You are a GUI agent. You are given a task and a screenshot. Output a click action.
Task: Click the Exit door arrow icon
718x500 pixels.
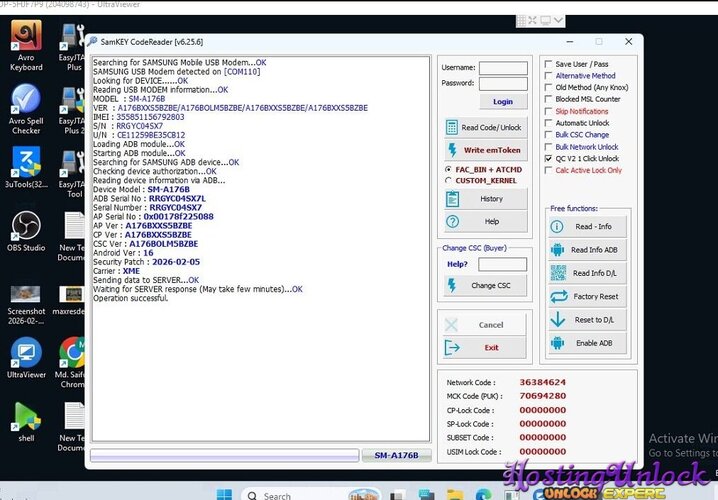click(x=451, y=348)
